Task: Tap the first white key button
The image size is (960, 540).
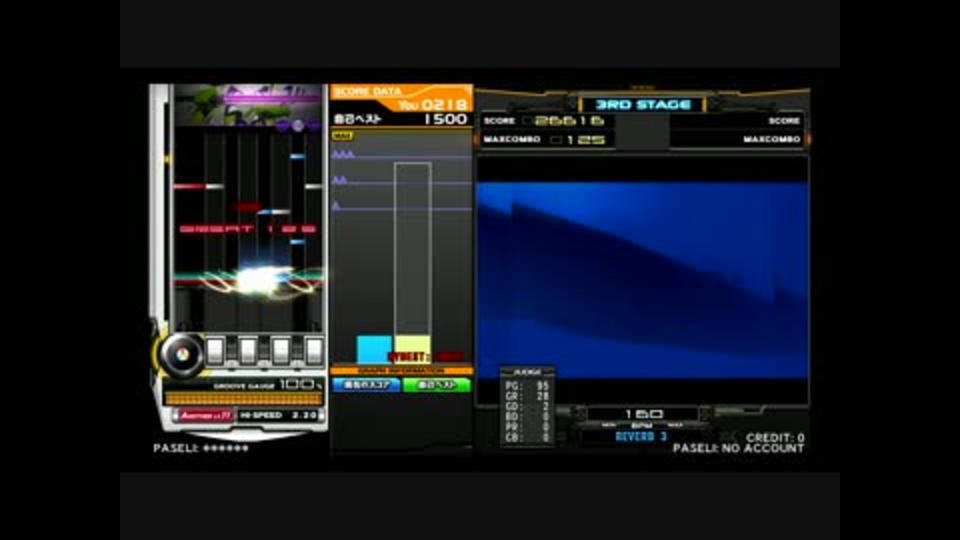Action: (x=215, y=351)
